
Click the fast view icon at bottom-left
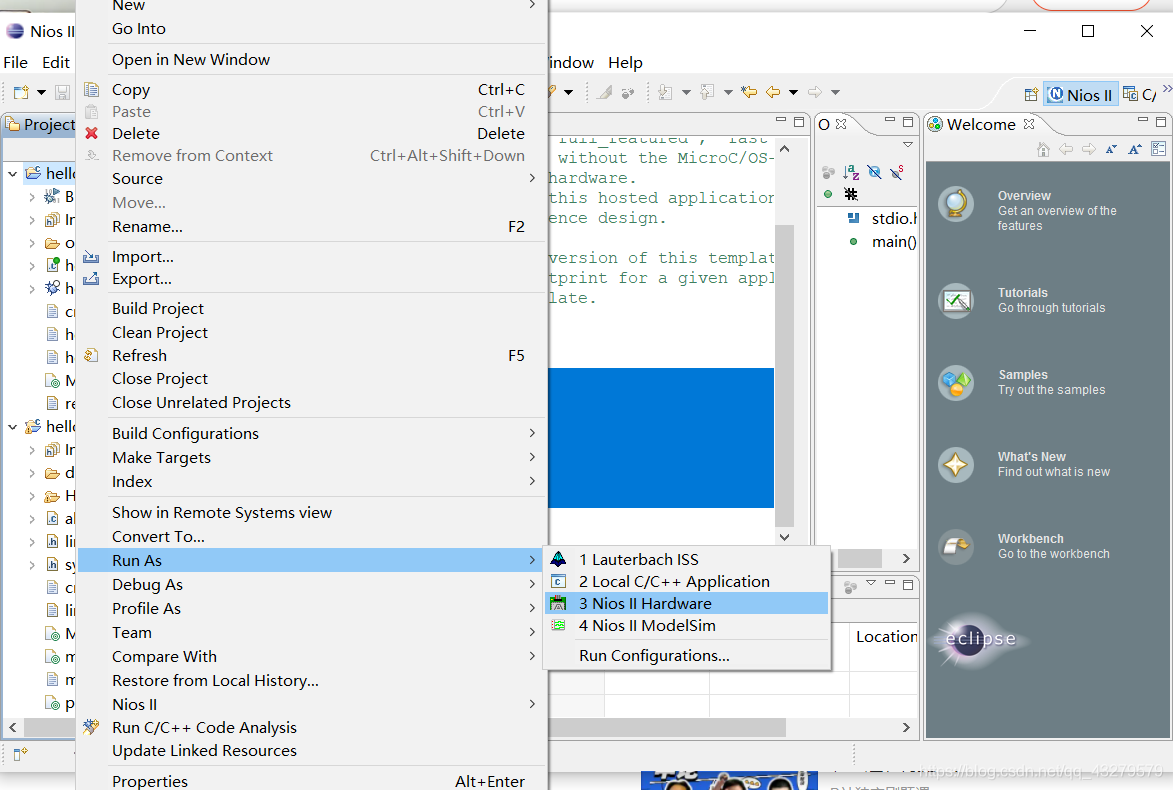click(20, 753)
